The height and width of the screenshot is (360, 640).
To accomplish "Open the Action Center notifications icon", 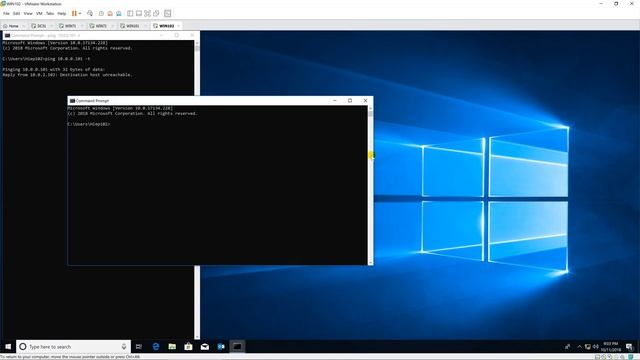I will [629, 347].
